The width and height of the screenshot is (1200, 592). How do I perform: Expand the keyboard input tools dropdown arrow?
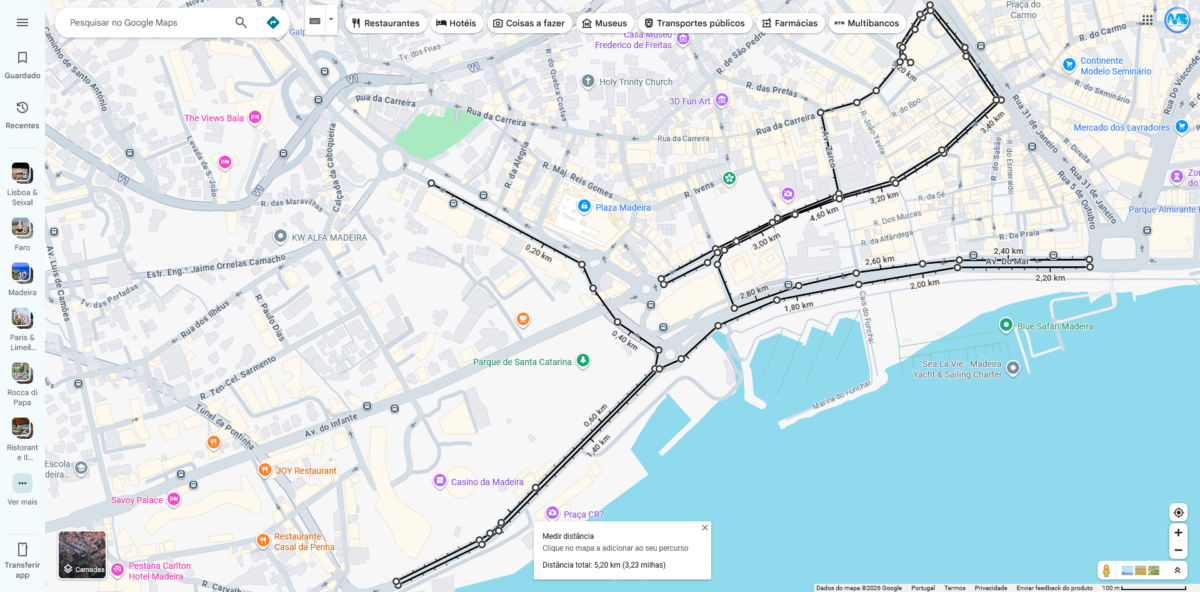pos(331,19)
